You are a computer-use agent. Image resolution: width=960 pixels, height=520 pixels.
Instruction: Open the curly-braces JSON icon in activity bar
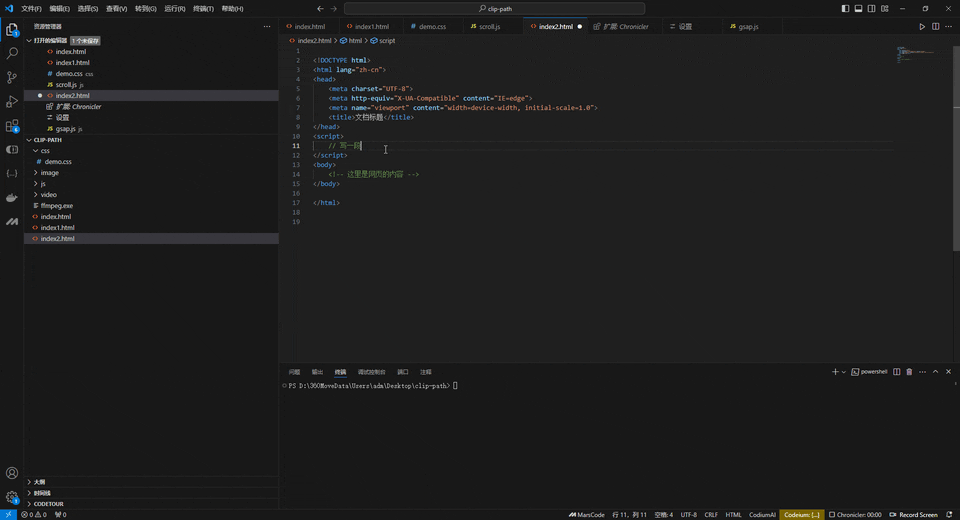click(12, 173)
